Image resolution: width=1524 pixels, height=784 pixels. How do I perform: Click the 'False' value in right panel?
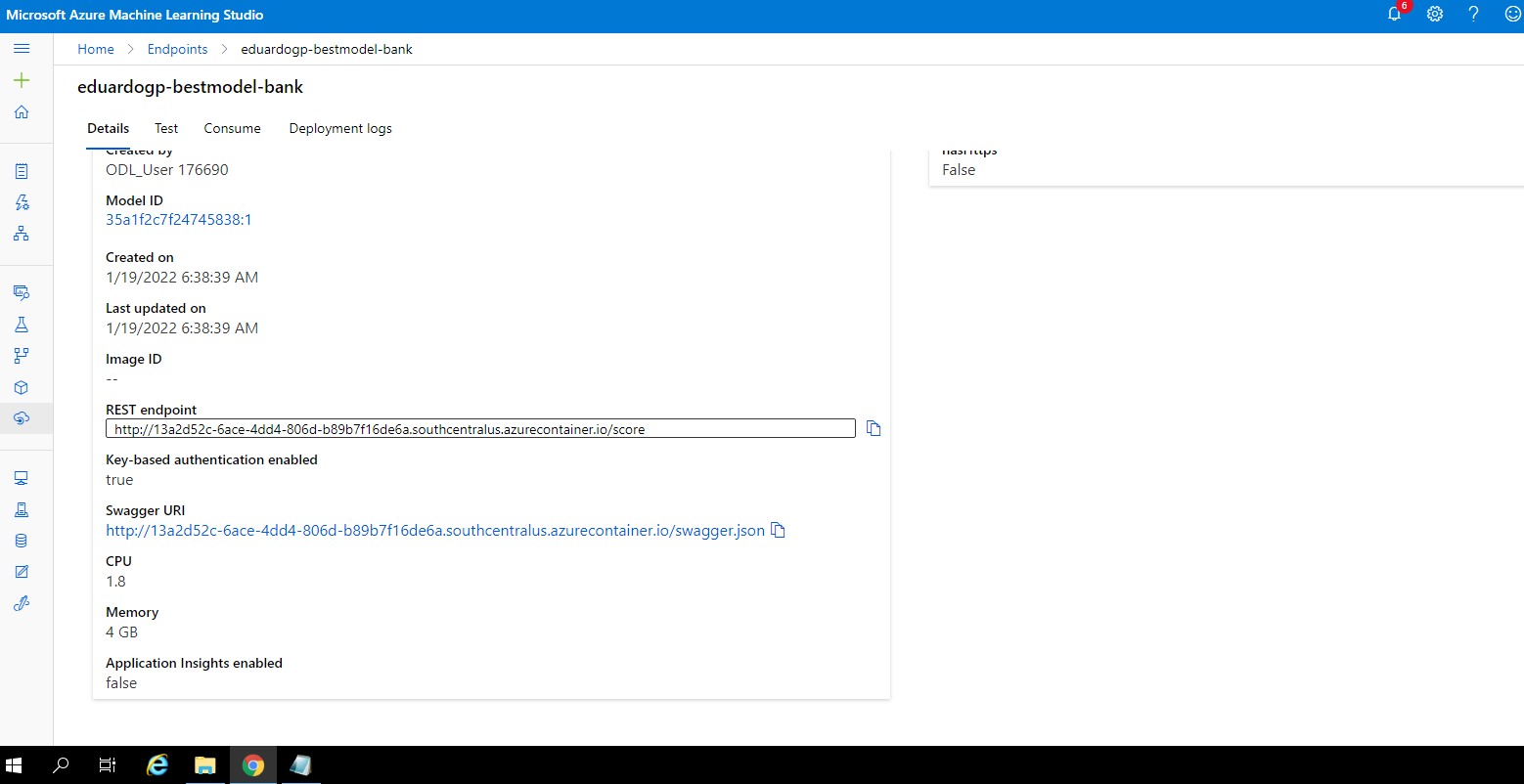959,169
